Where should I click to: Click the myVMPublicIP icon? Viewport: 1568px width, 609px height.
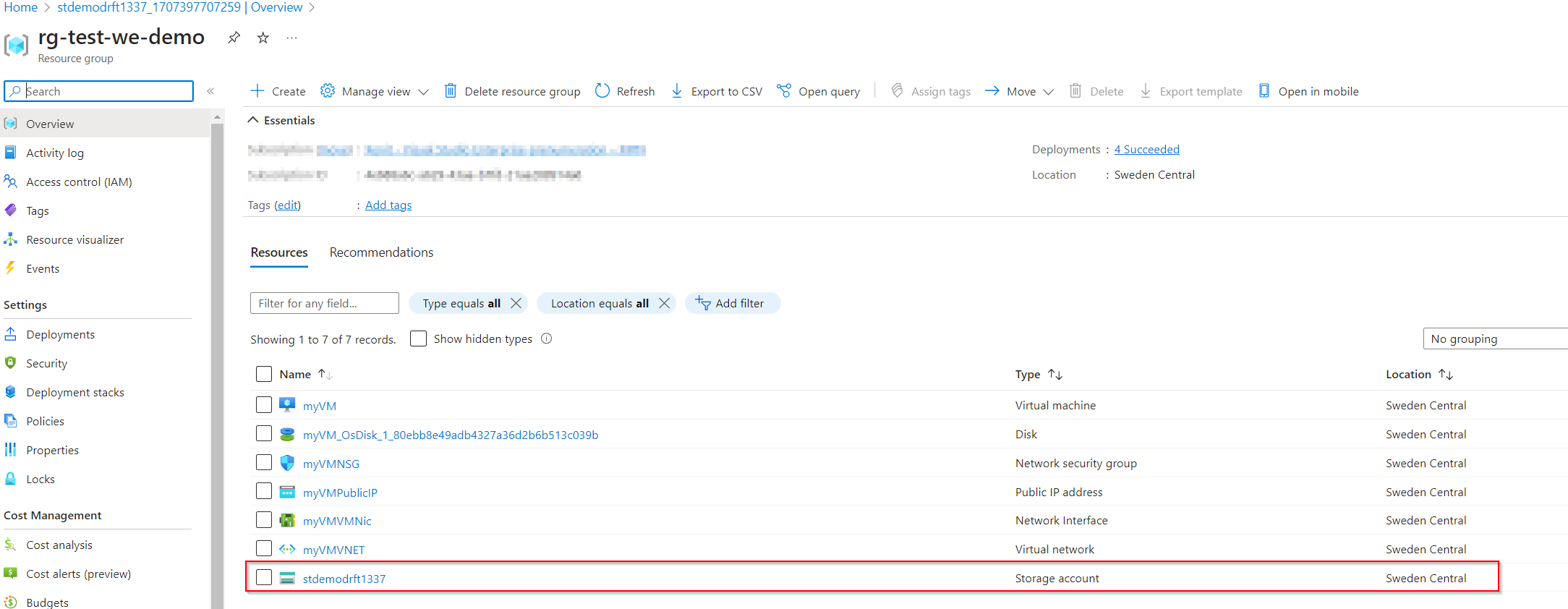tap(287, 492)
